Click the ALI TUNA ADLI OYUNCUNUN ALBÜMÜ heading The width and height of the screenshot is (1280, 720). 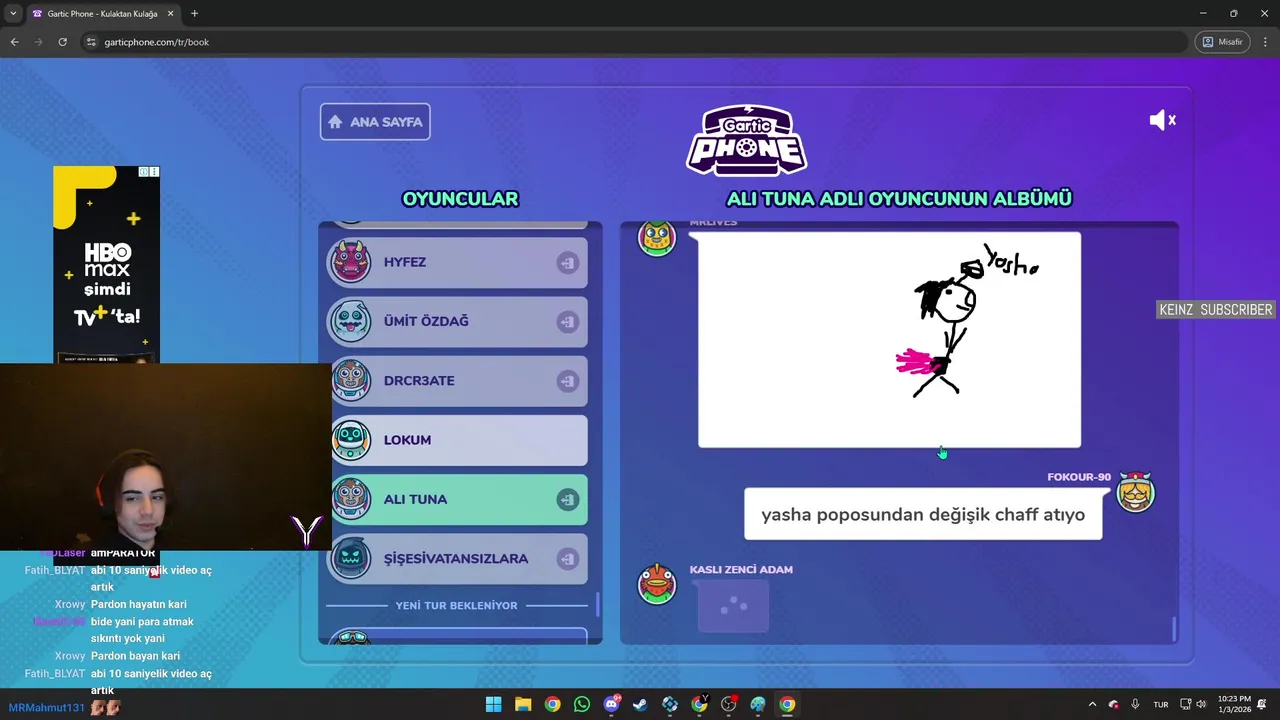pyautogui.click(x=899, y=199)
